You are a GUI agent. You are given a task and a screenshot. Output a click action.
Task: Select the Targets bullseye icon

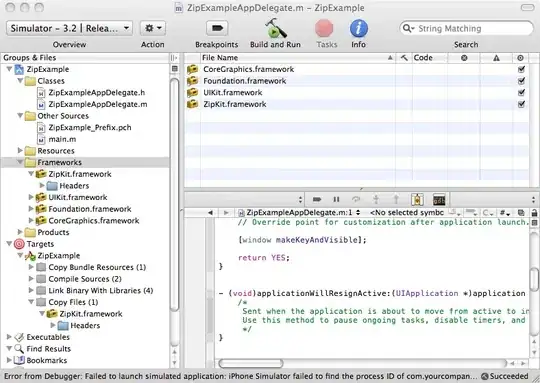point(19,244)
